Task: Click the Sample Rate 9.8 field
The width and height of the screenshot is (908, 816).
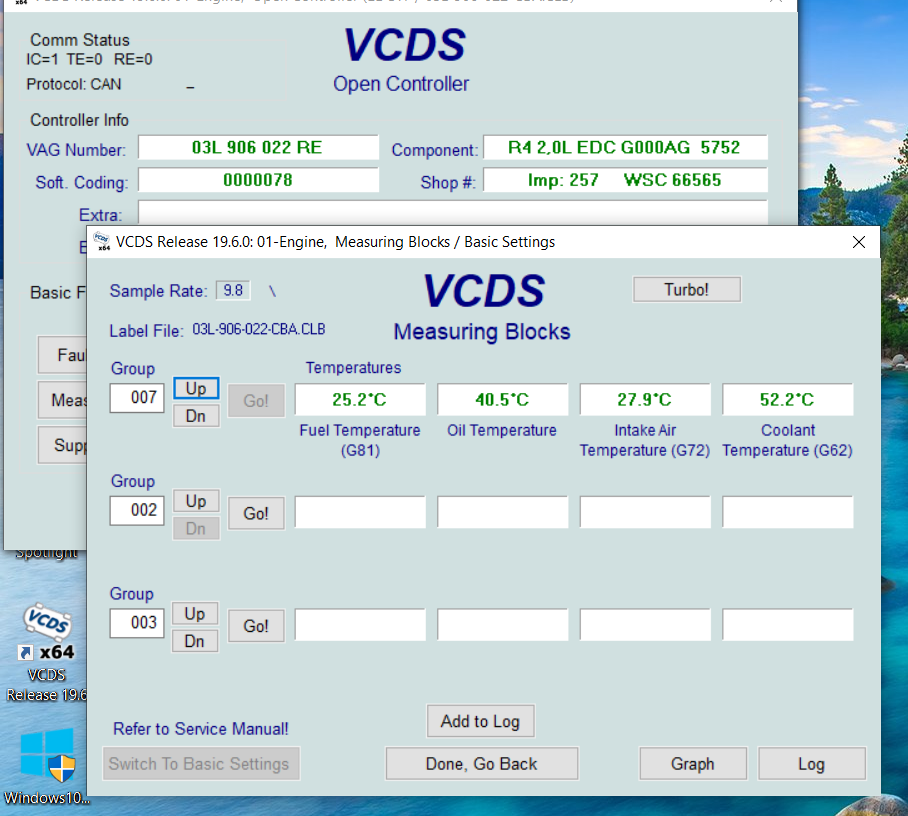Action: coord(233,290)
